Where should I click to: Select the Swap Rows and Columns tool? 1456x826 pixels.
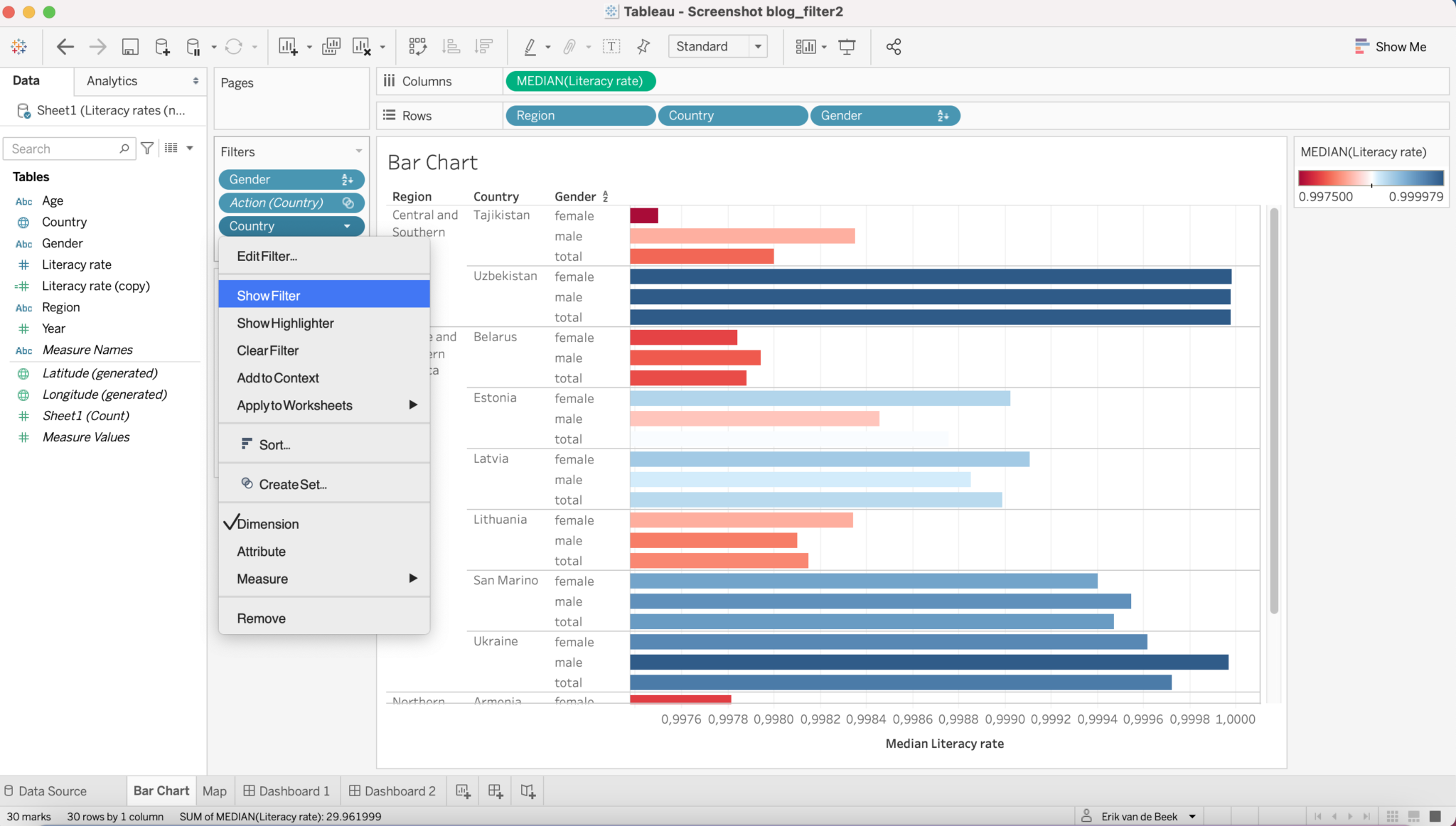coord(418,46)
